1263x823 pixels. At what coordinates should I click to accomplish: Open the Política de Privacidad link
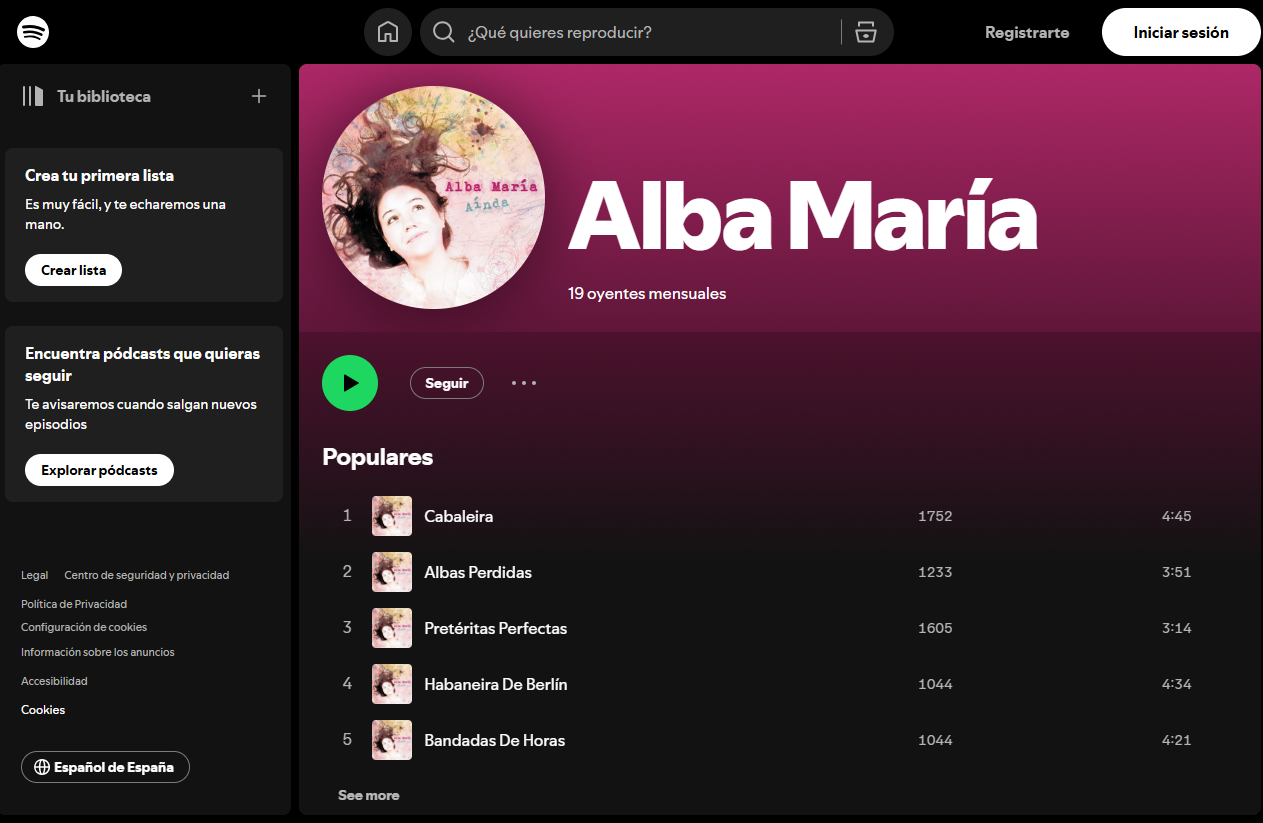[74, 604]
